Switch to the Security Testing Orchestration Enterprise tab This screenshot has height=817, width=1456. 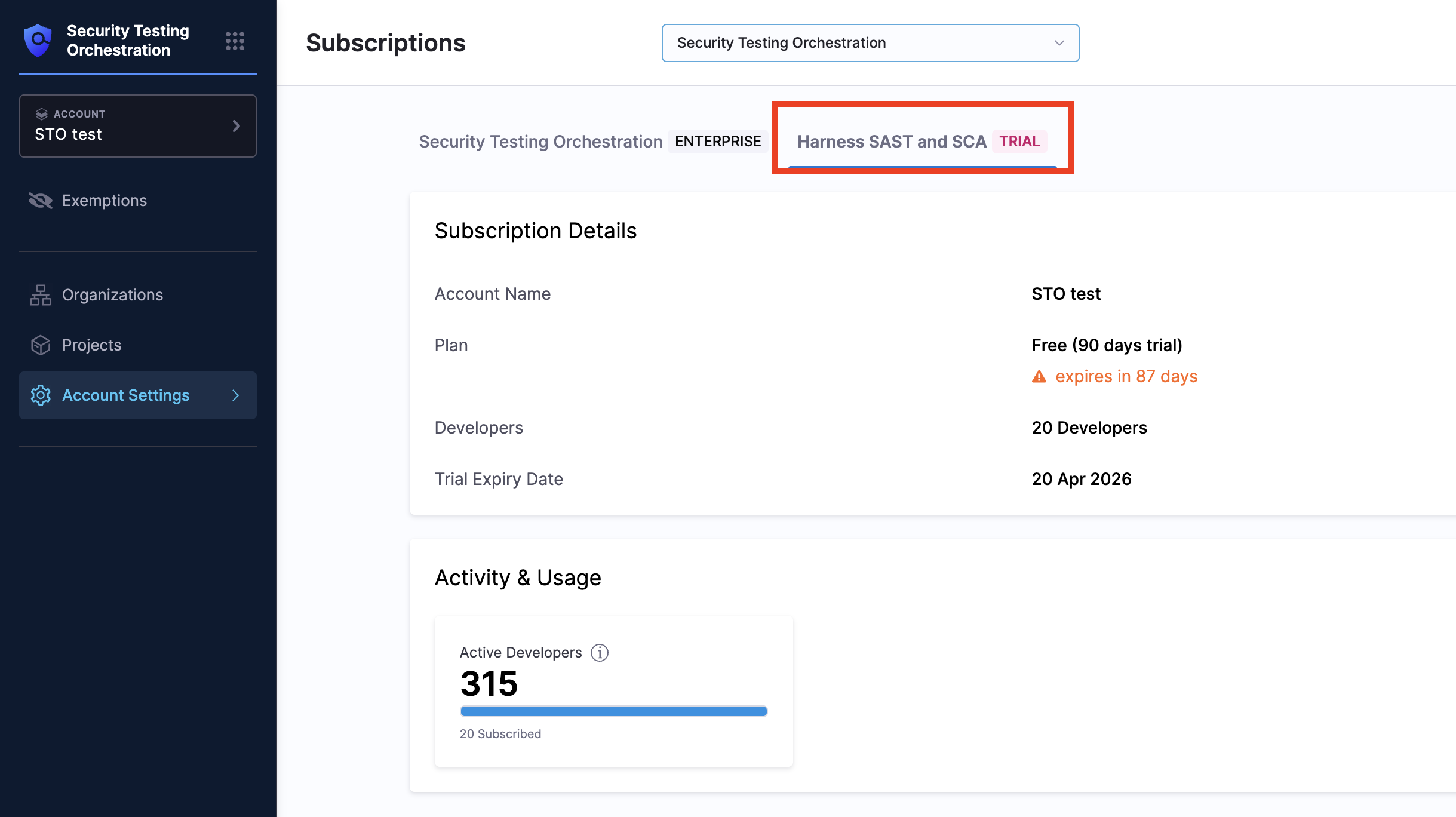(540, 142)
